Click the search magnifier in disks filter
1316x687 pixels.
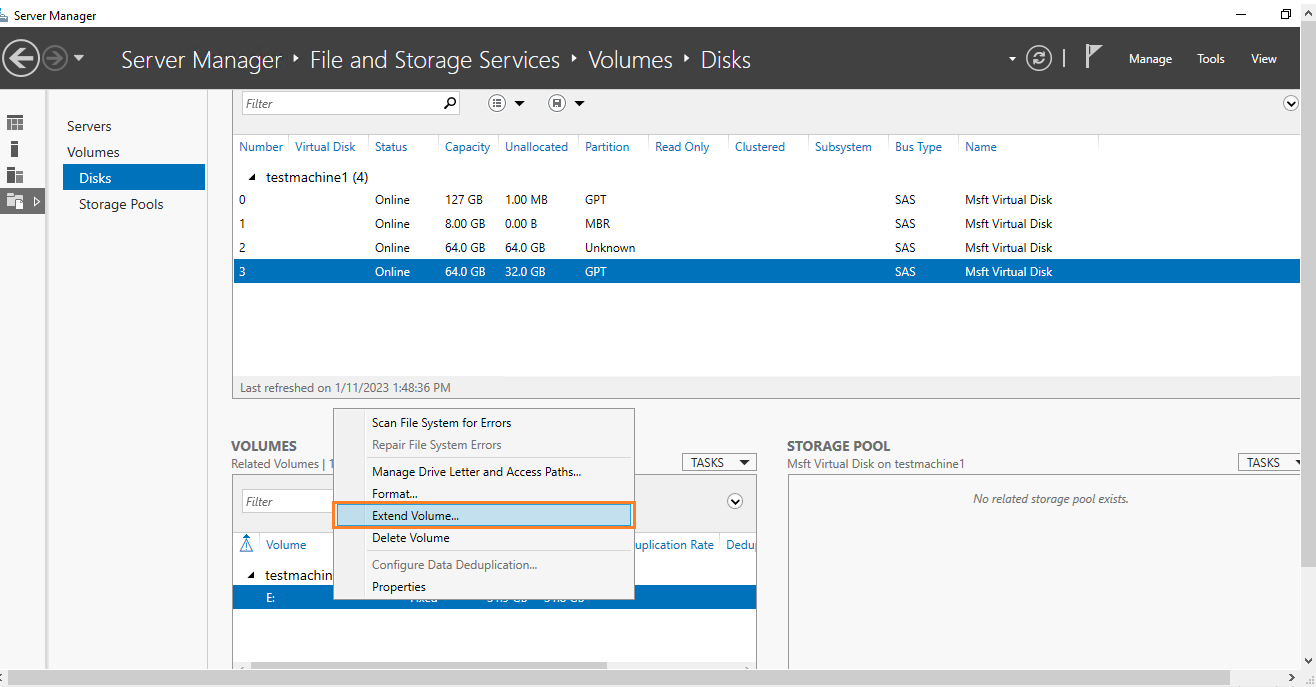click(450, 103)
